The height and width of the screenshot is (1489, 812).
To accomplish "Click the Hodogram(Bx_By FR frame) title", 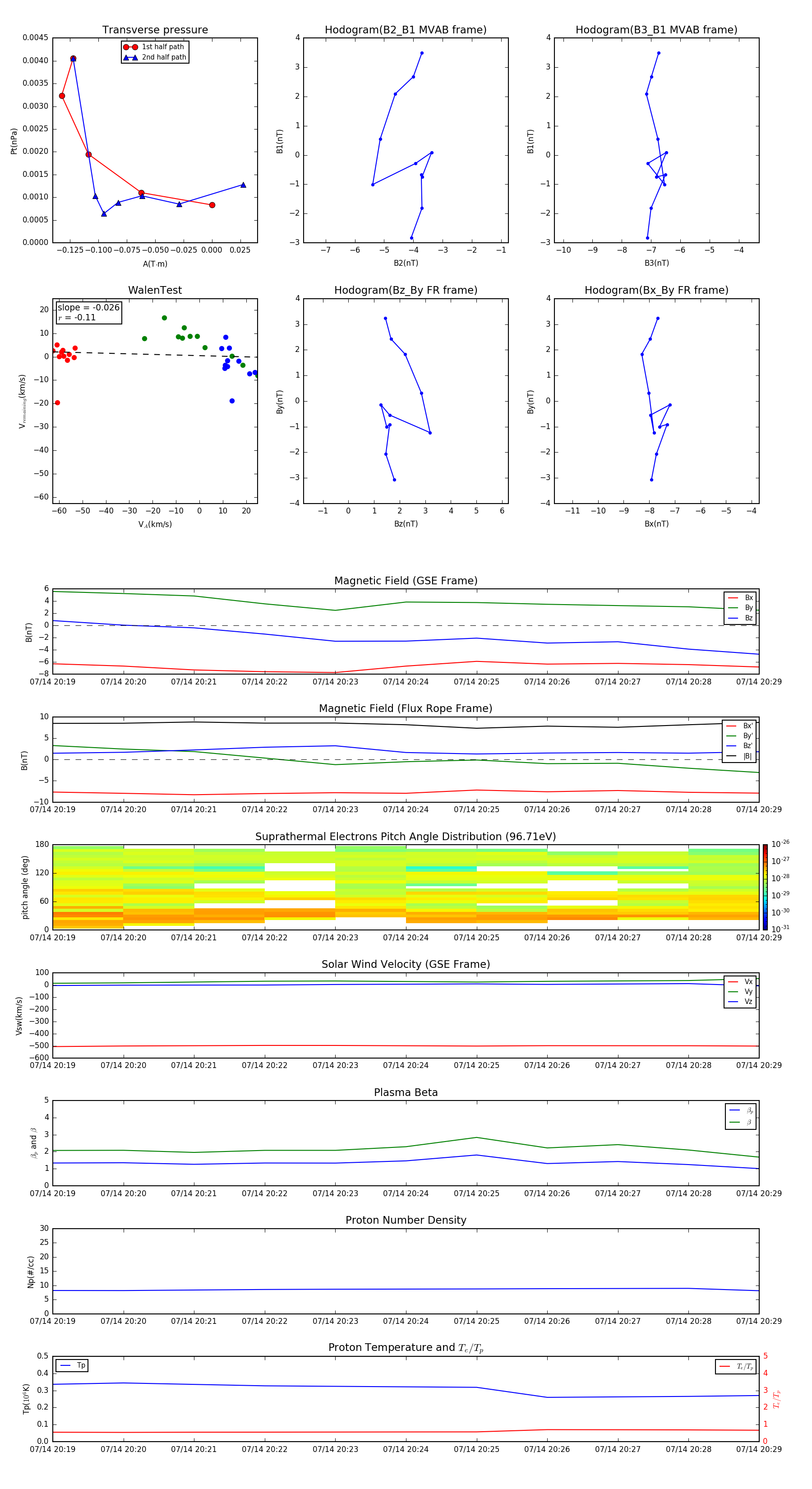I will [656, 290].
